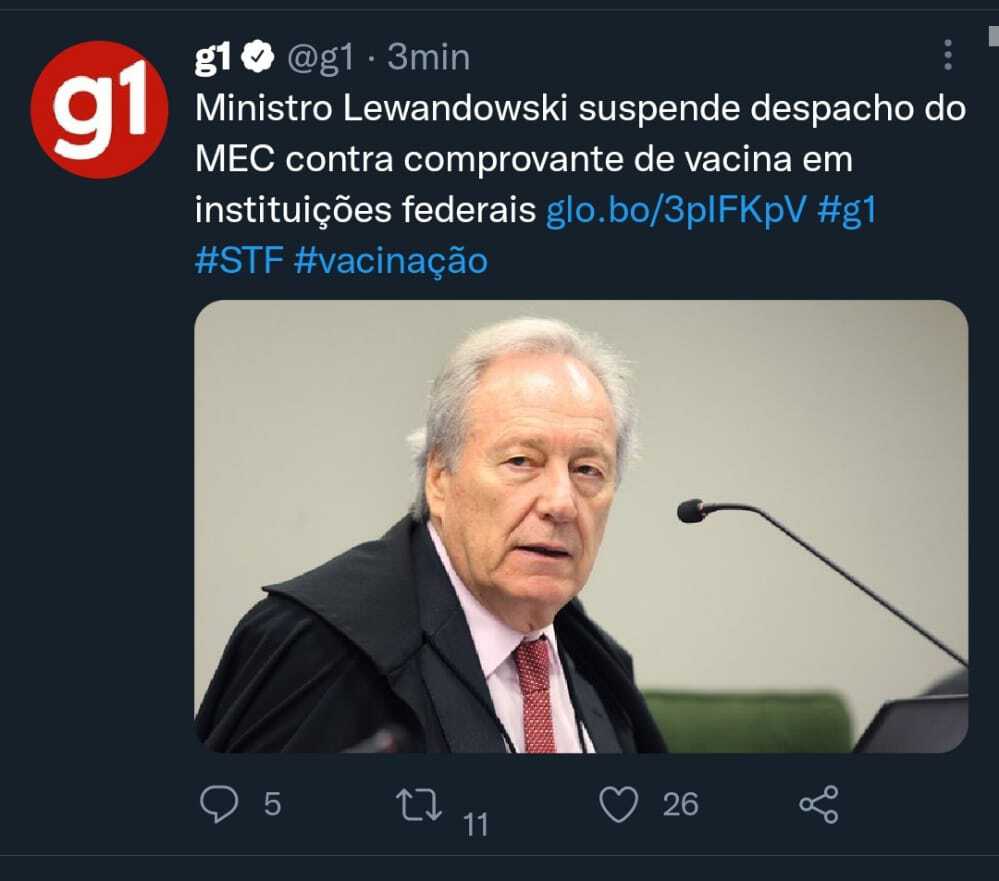This screenshot has height=881, width=999.
Task: Open the tweet photo thumbnail
Action: 581,526
